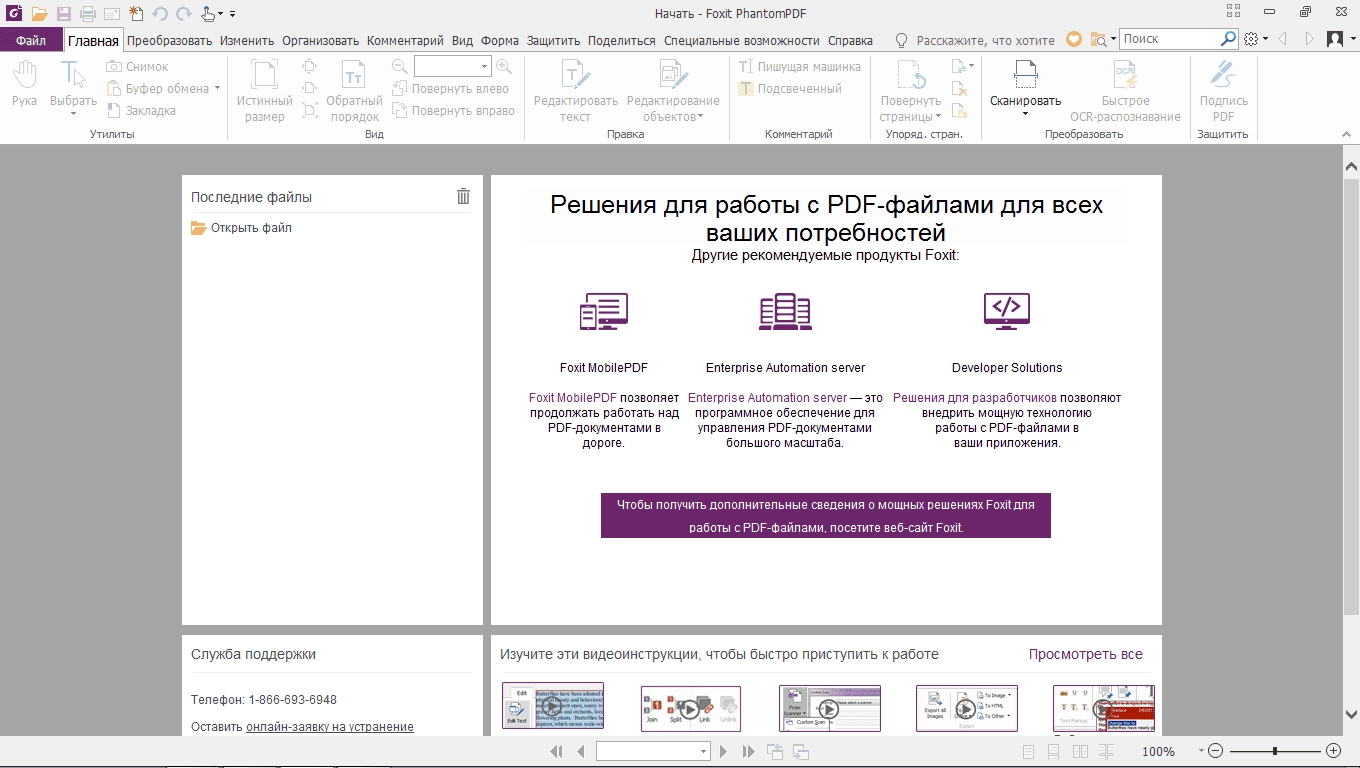Click the Print icon in quick access toolbar
The width and height of the screenshot is (1360, 768).
coord(88,14)
